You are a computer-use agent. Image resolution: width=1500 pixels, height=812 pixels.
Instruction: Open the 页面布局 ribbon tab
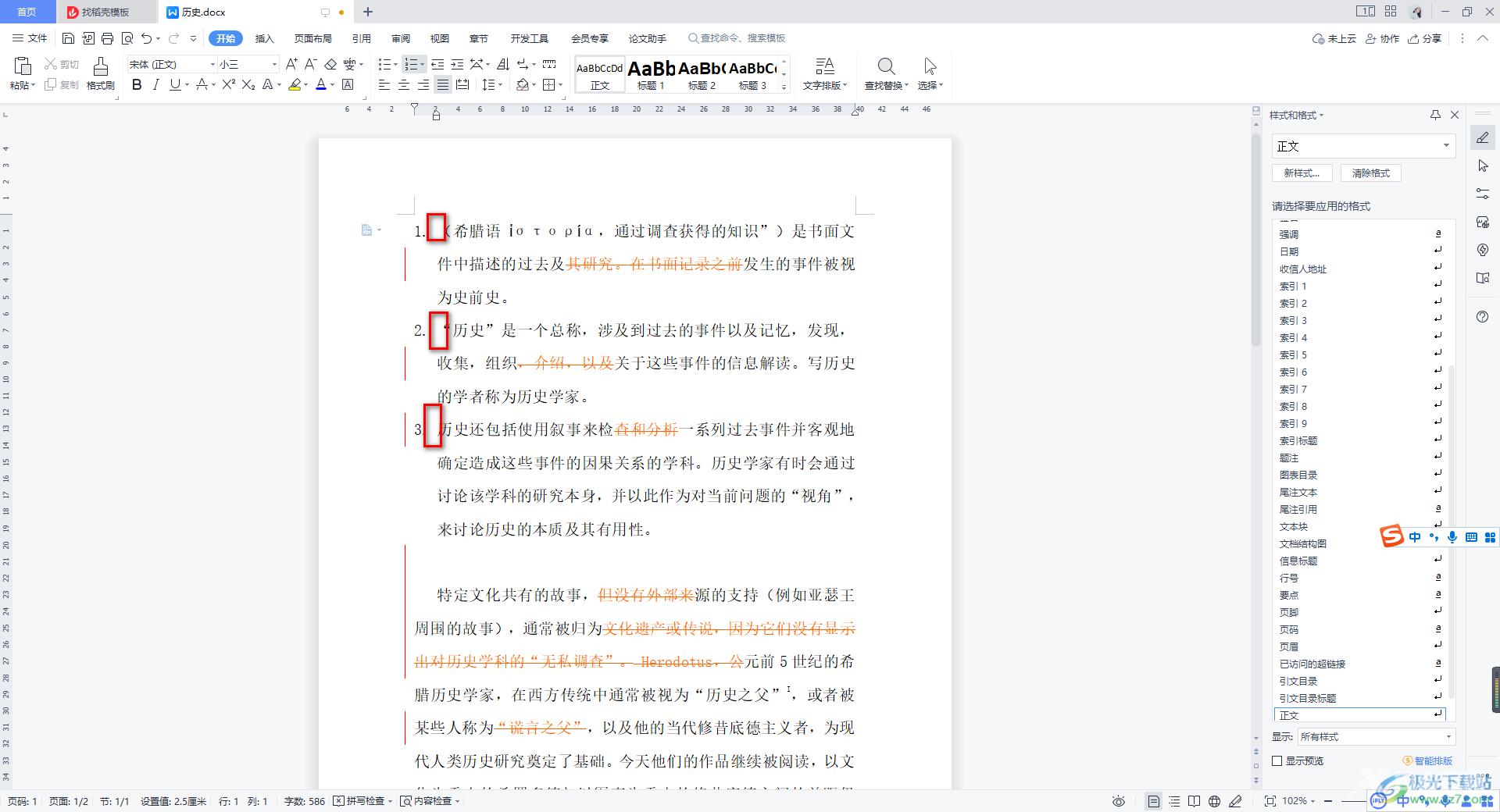click(312, 38)
